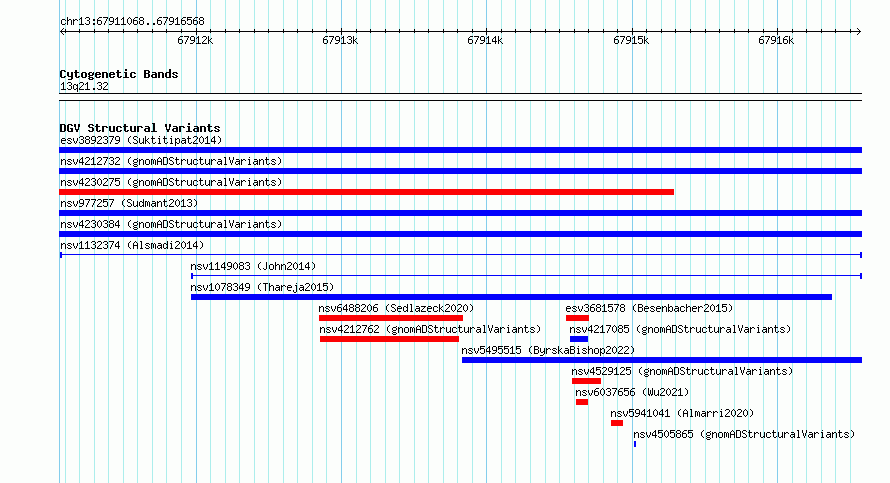Viewport: 890px width, 483px height.
Task: Click the blue bar under nsv1078349
Action: tap(511, 297)
